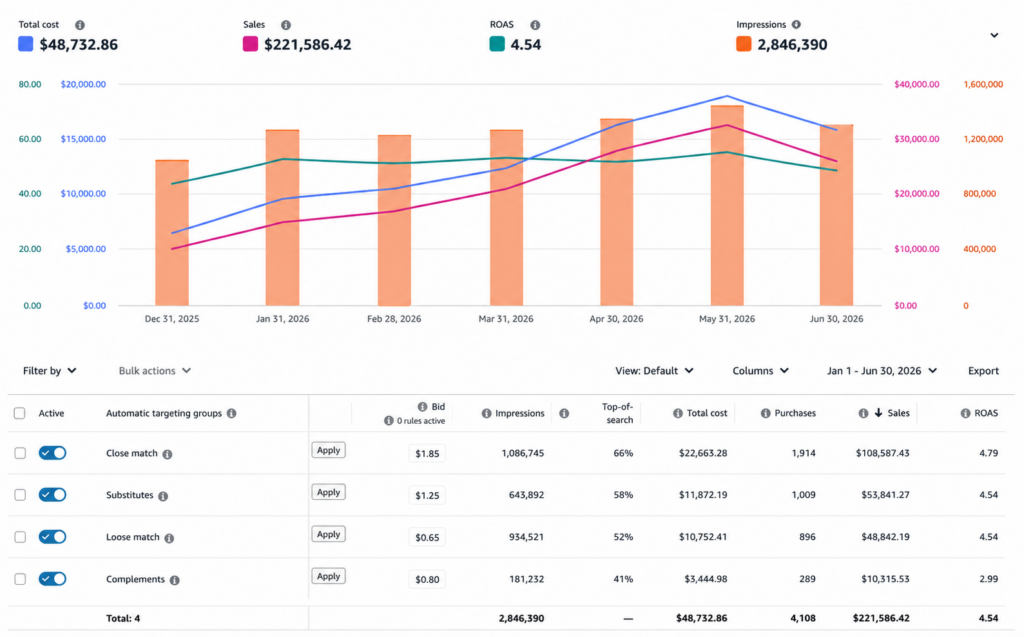Switch off the Complements active toggle
The height and width of the screenshot is (637, 1024).
pyautogui.click(x=52, y=579)
